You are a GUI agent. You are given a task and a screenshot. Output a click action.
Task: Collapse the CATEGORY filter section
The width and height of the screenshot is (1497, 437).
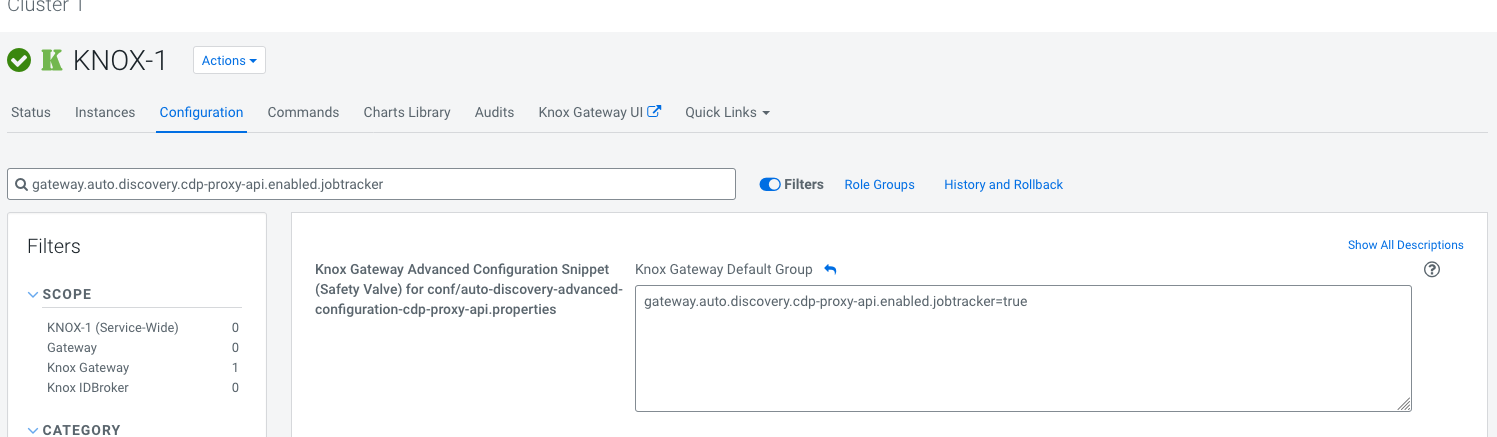(x=74, y=430)
